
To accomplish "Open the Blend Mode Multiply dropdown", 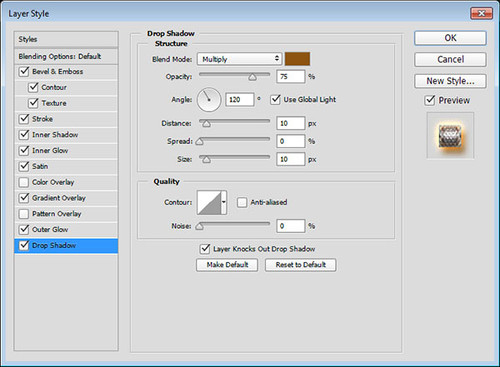I will pyautogui.click(x=239, y=59).
